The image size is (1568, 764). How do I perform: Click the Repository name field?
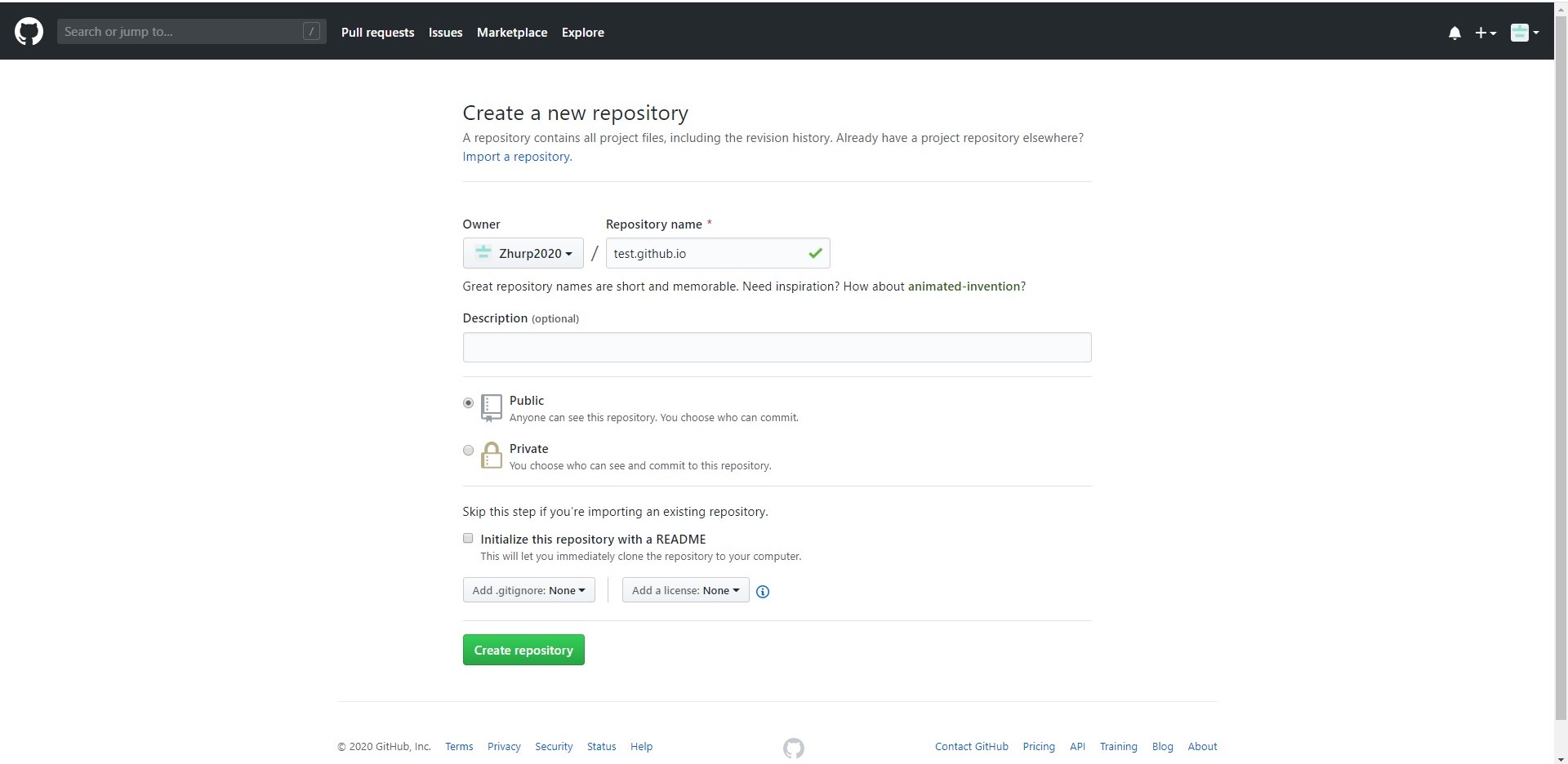click(718, 253)
